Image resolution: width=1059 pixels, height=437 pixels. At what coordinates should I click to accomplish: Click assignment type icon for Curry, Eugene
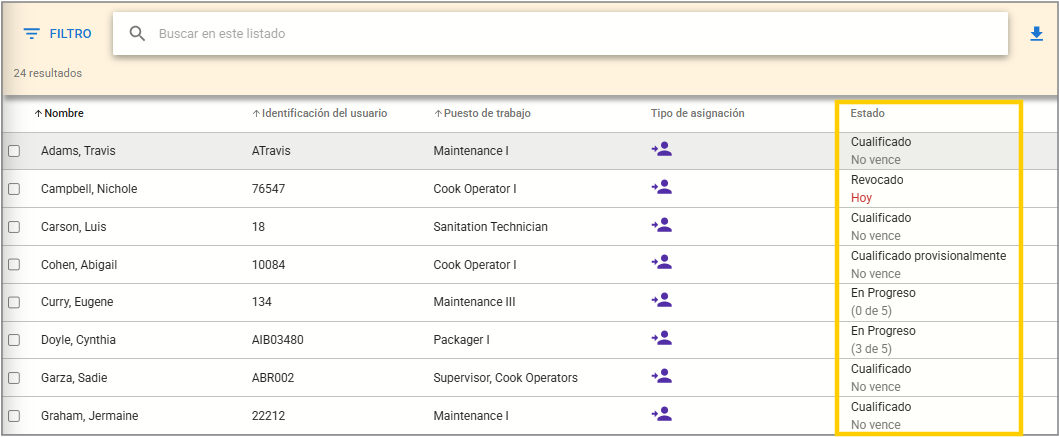661,301
